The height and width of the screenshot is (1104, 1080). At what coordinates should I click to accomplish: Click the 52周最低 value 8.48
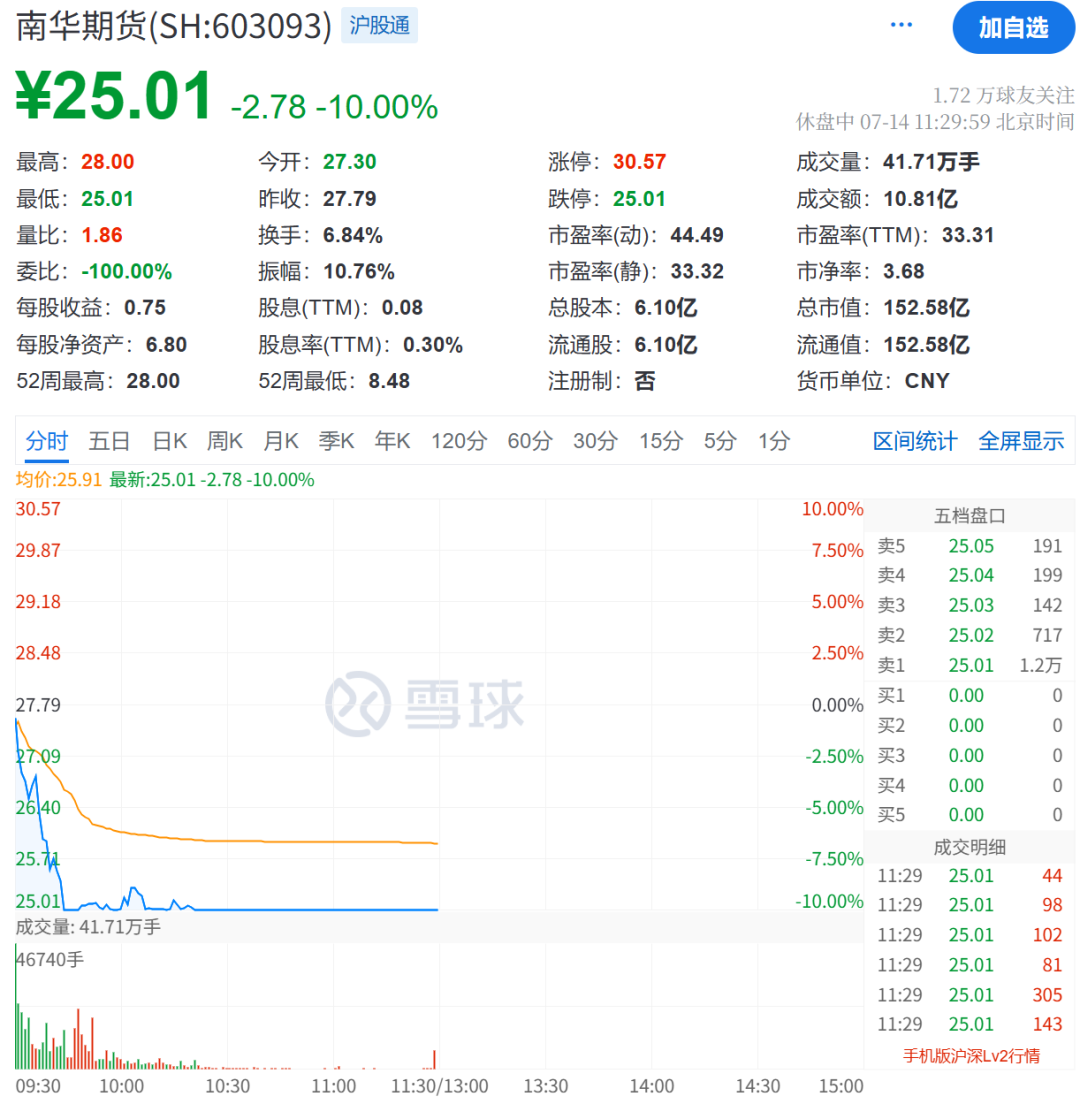tap(389, 381)
